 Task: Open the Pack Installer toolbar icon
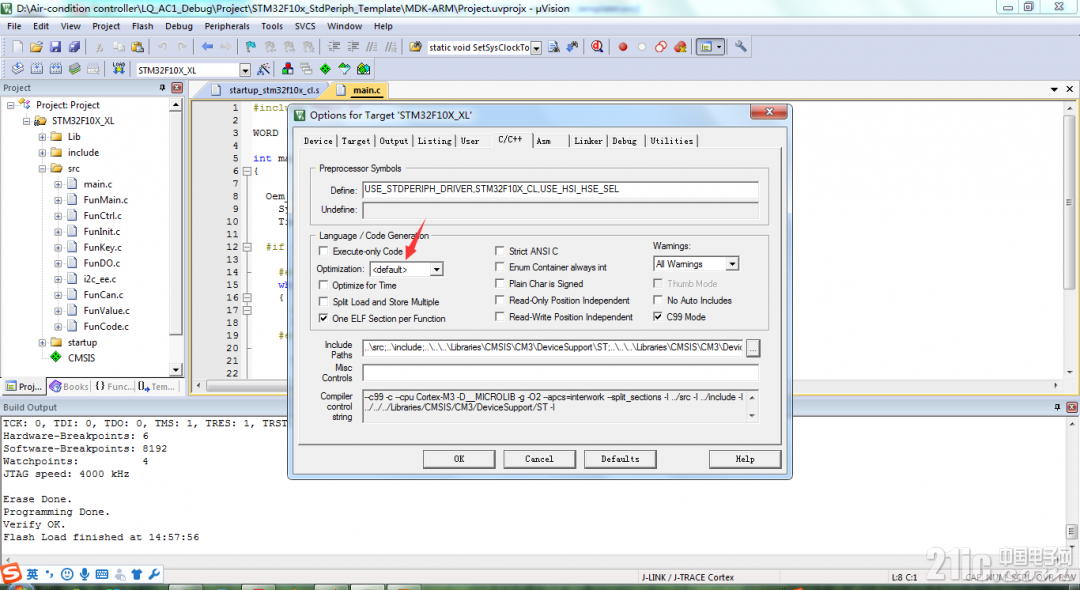(363, 69)
